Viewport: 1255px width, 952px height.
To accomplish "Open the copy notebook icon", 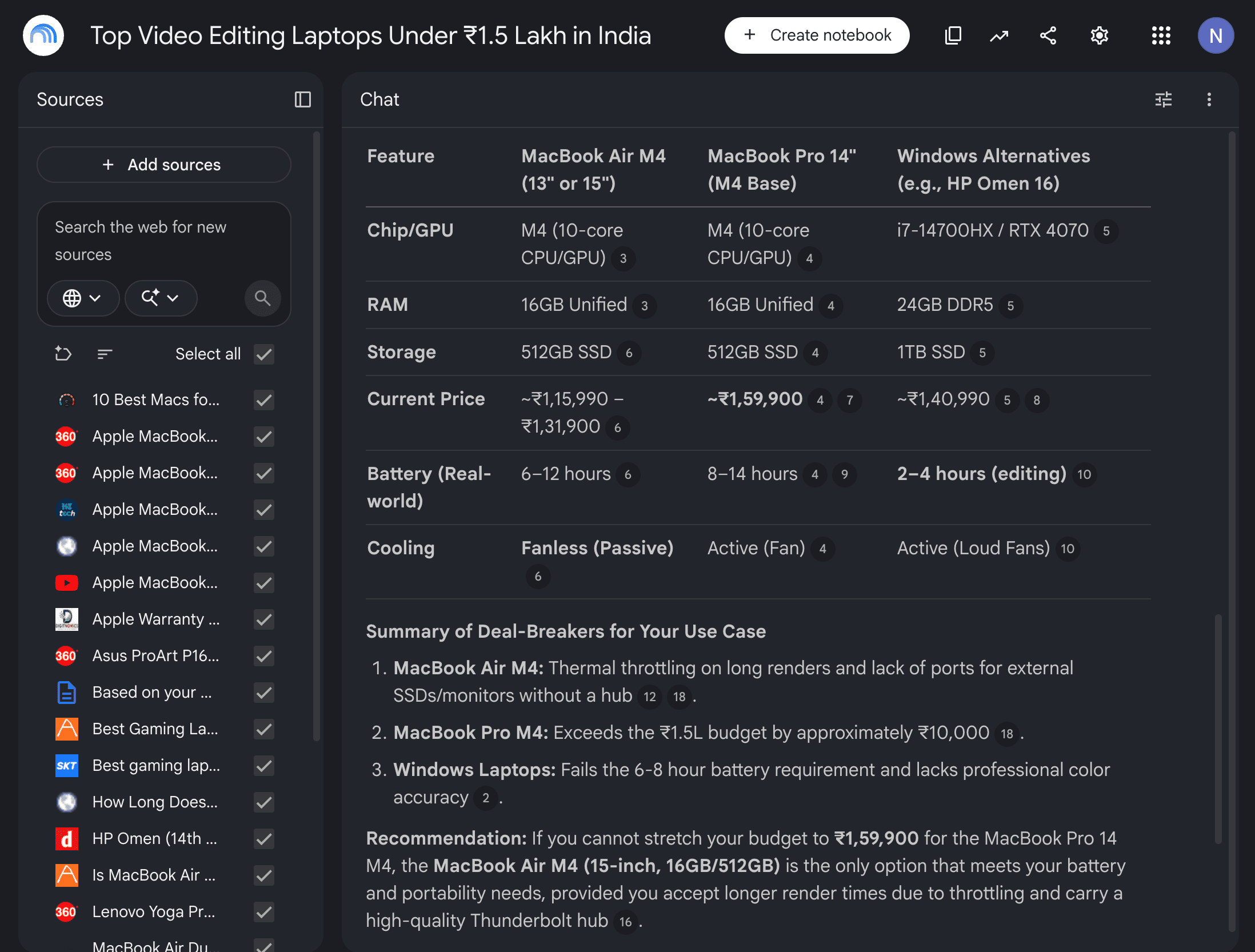I will [953, 35].
